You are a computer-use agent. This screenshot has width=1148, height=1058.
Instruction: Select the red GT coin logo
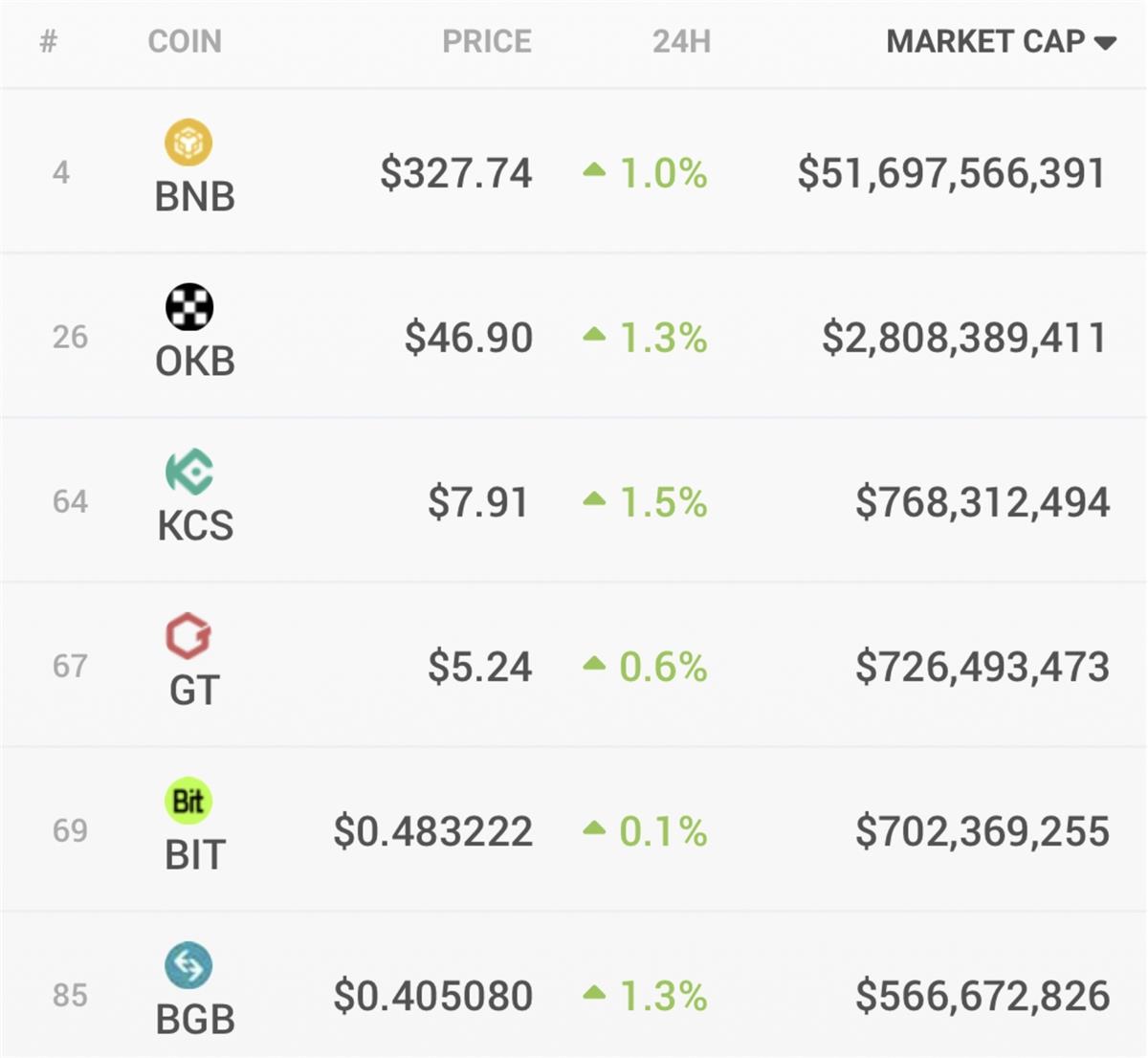coord(188,636)
